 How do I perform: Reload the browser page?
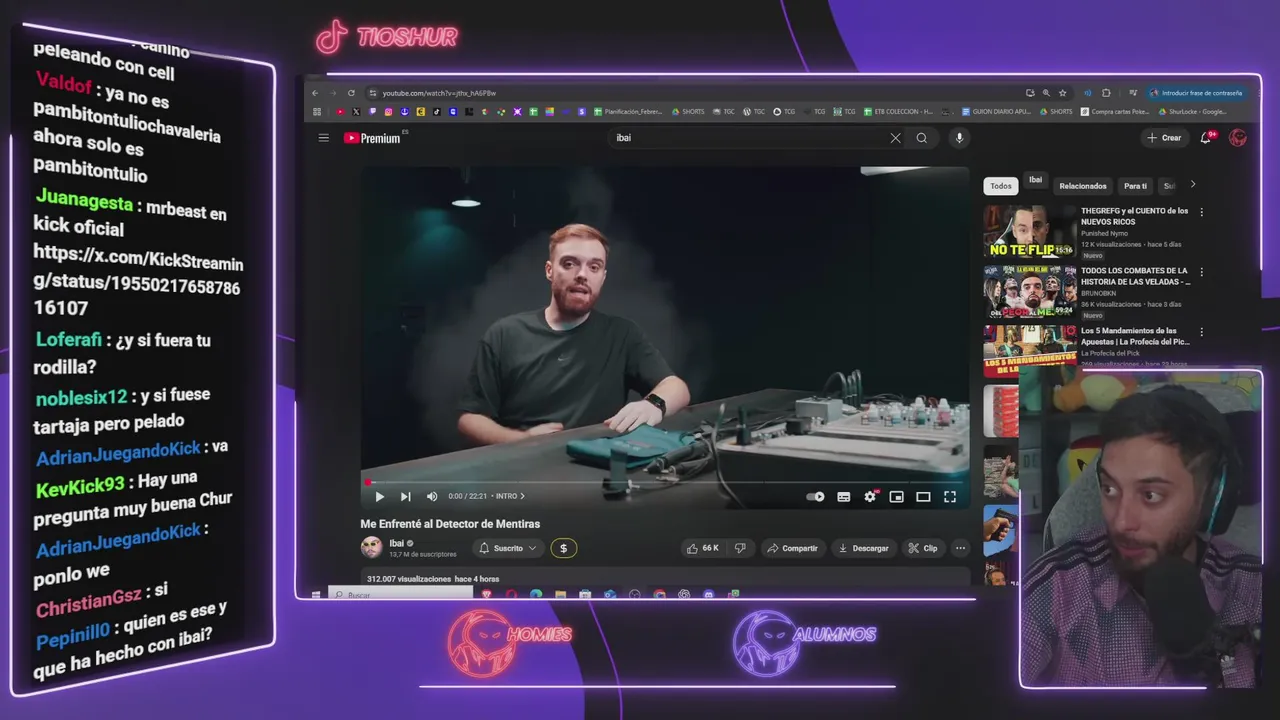[x=351, y=93]
